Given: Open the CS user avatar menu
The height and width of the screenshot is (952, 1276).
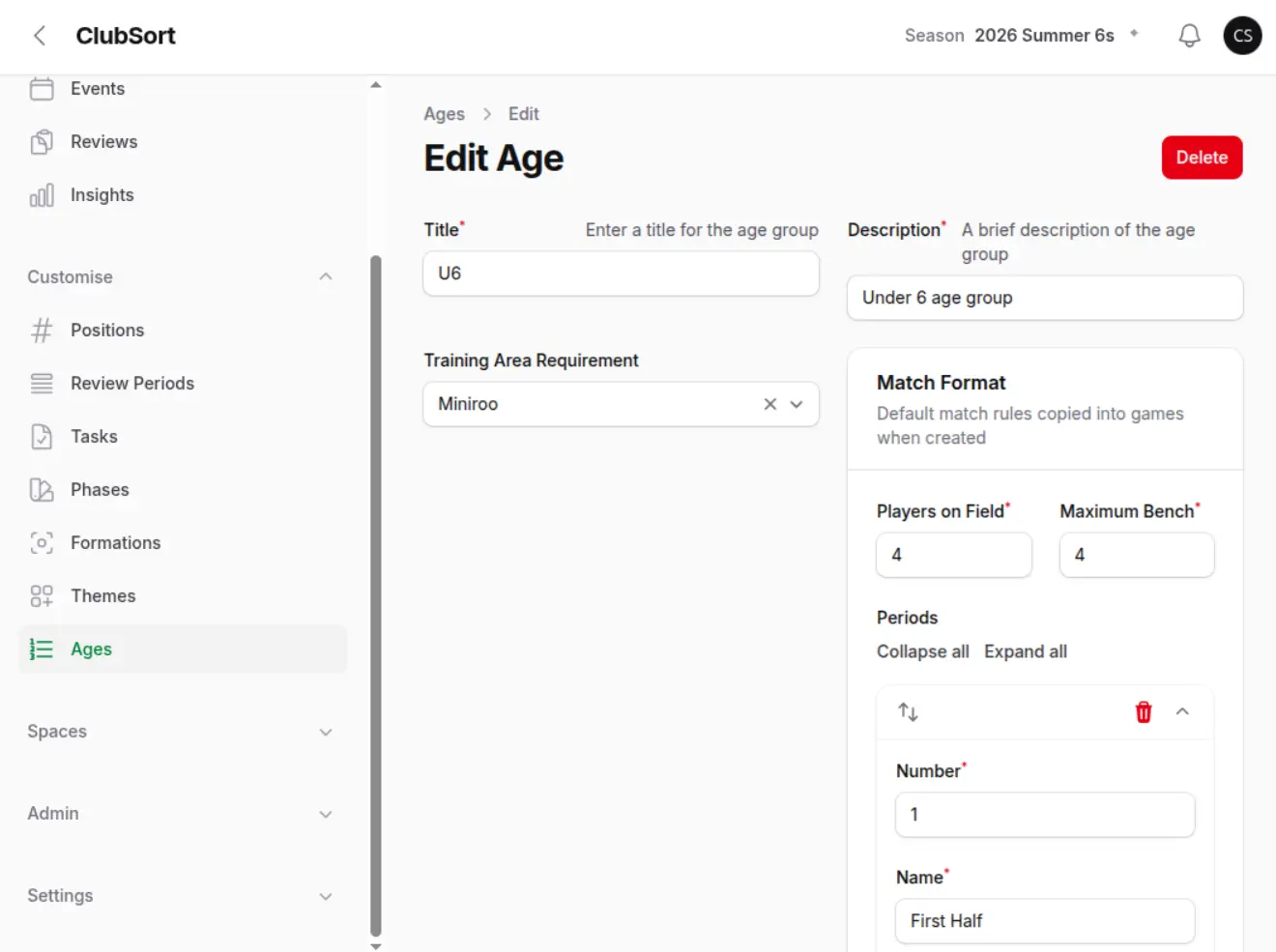Looking at the screenshot, I should [x=1242, y=36].
